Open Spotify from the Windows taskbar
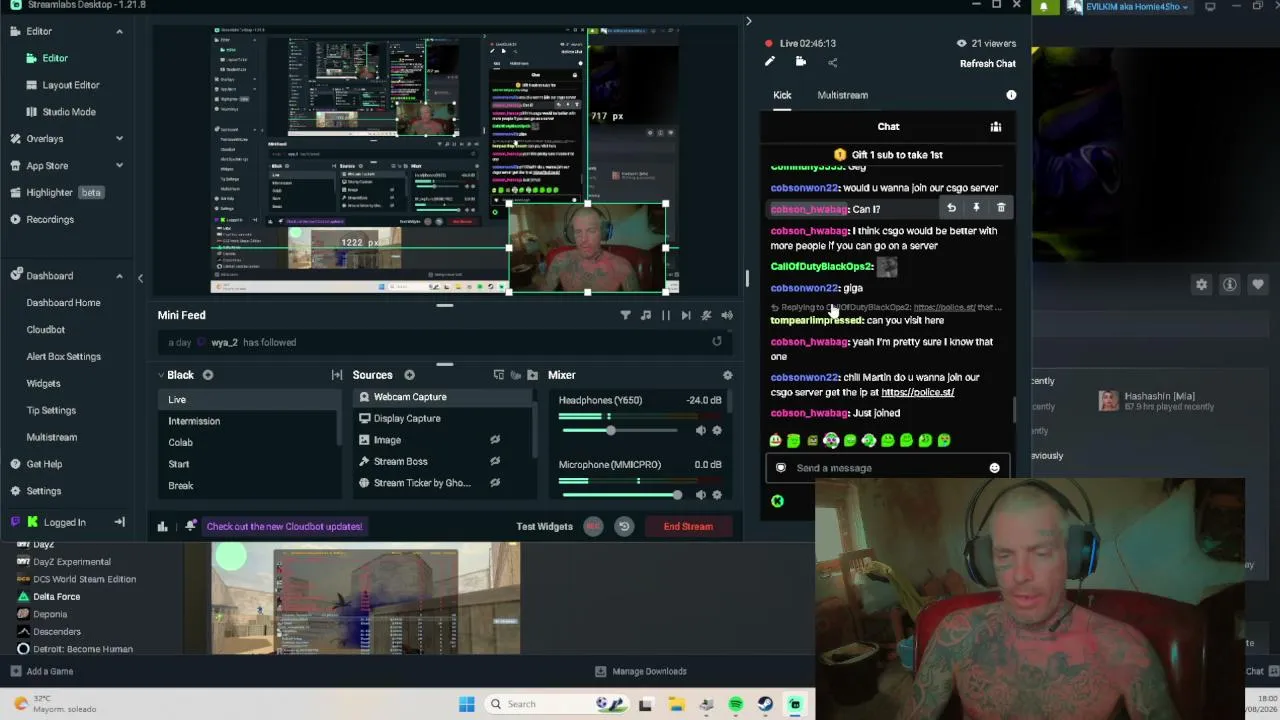 [736, 704]
